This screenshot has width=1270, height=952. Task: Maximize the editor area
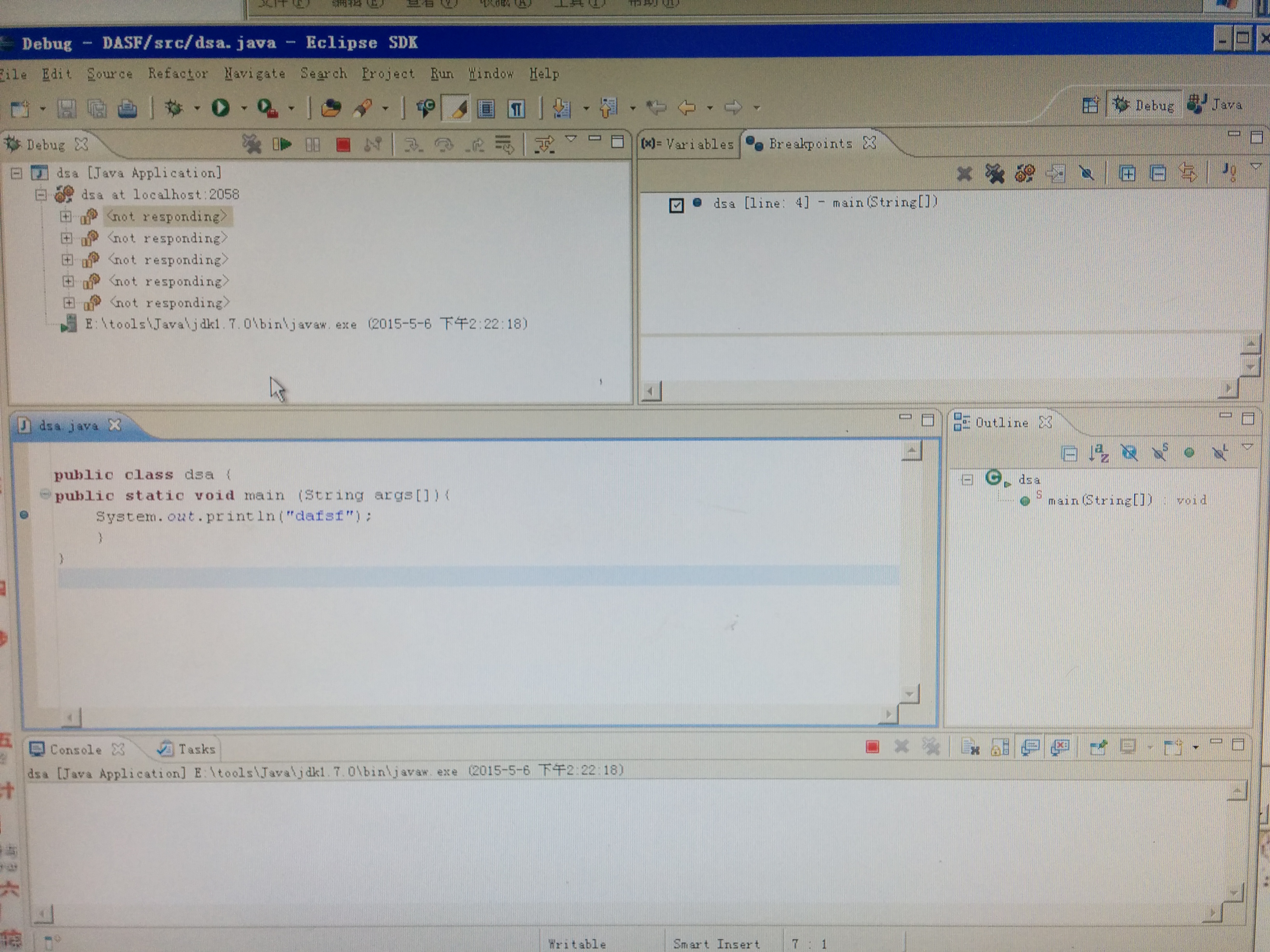(928, 421)
